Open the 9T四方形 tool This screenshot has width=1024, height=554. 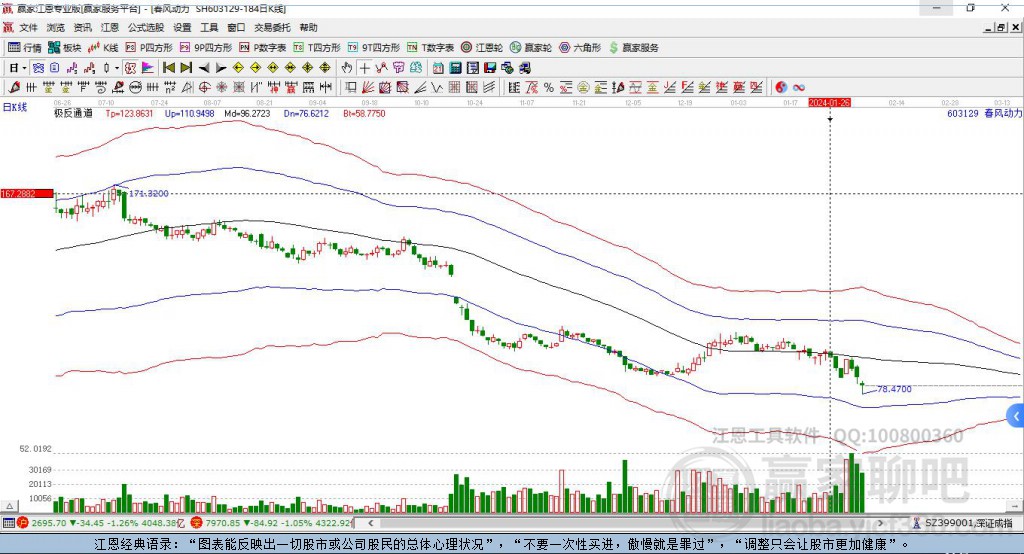tap(374, 48)
